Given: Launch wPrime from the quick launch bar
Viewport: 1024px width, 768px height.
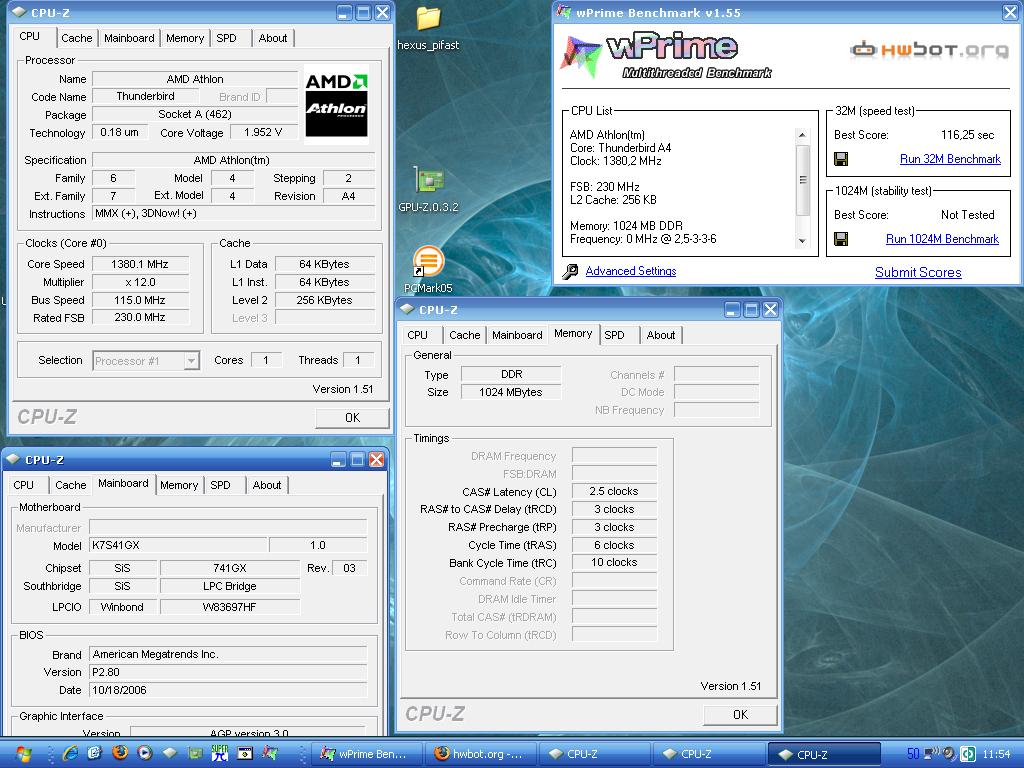Looking at the screenshot, I should [x=270, y=753].
